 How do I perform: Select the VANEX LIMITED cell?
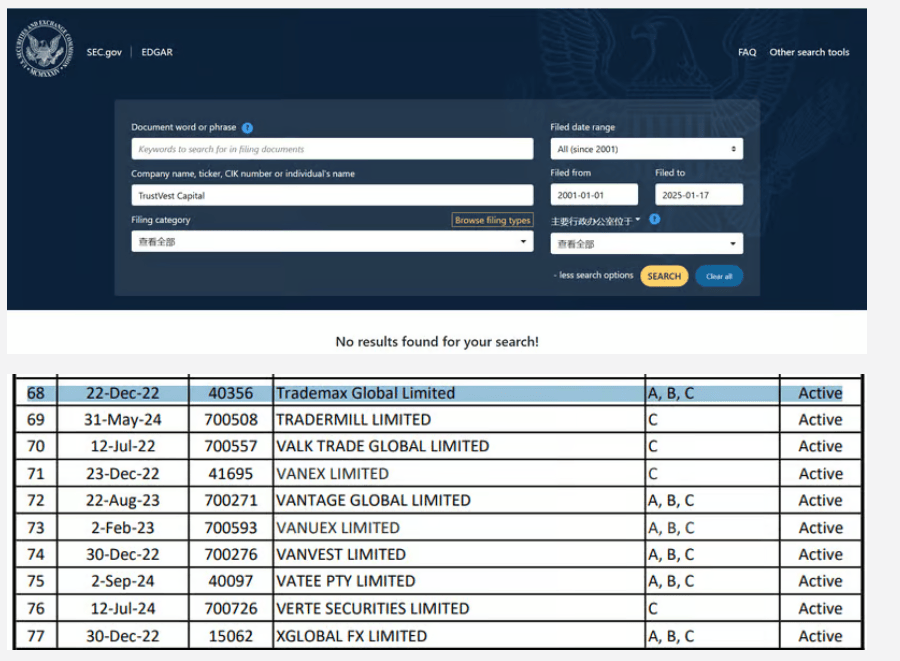pyautogui.click(x=459, y=473)
